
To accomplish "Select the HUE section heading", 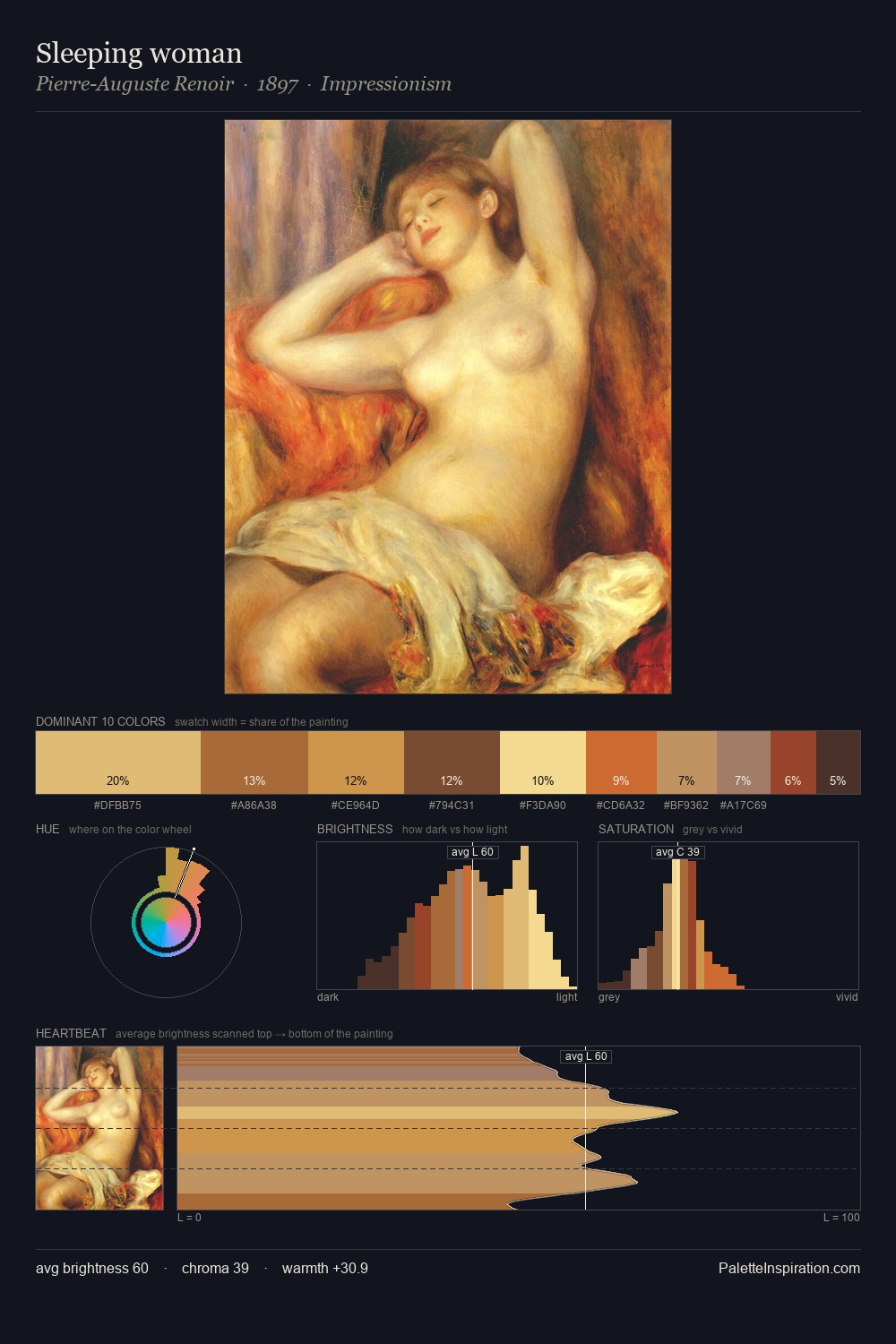I will click(47, 829).
